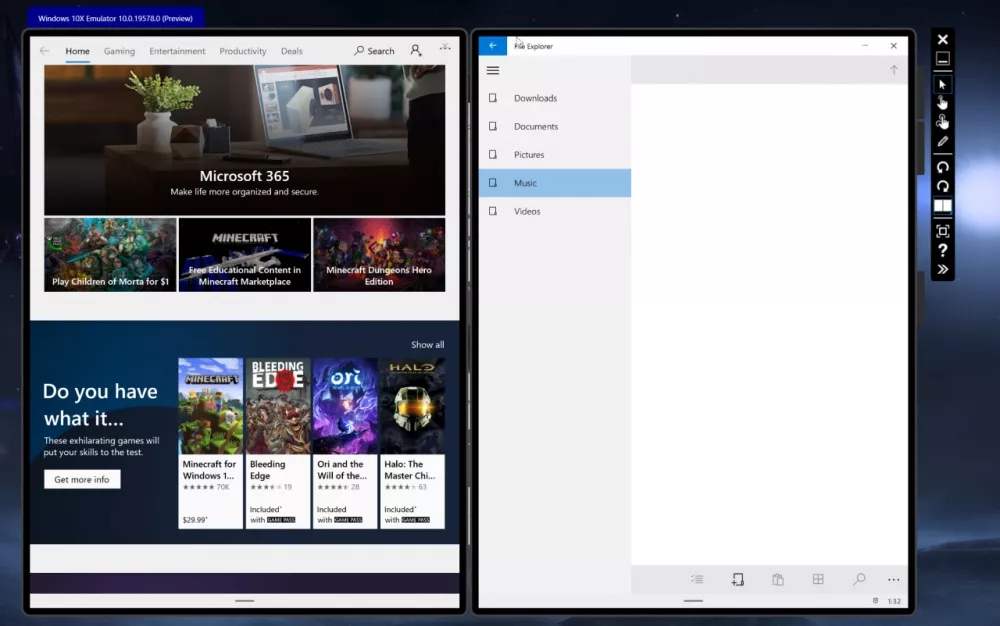
Task: Open emulator help question mark
Action: (942, 251)
